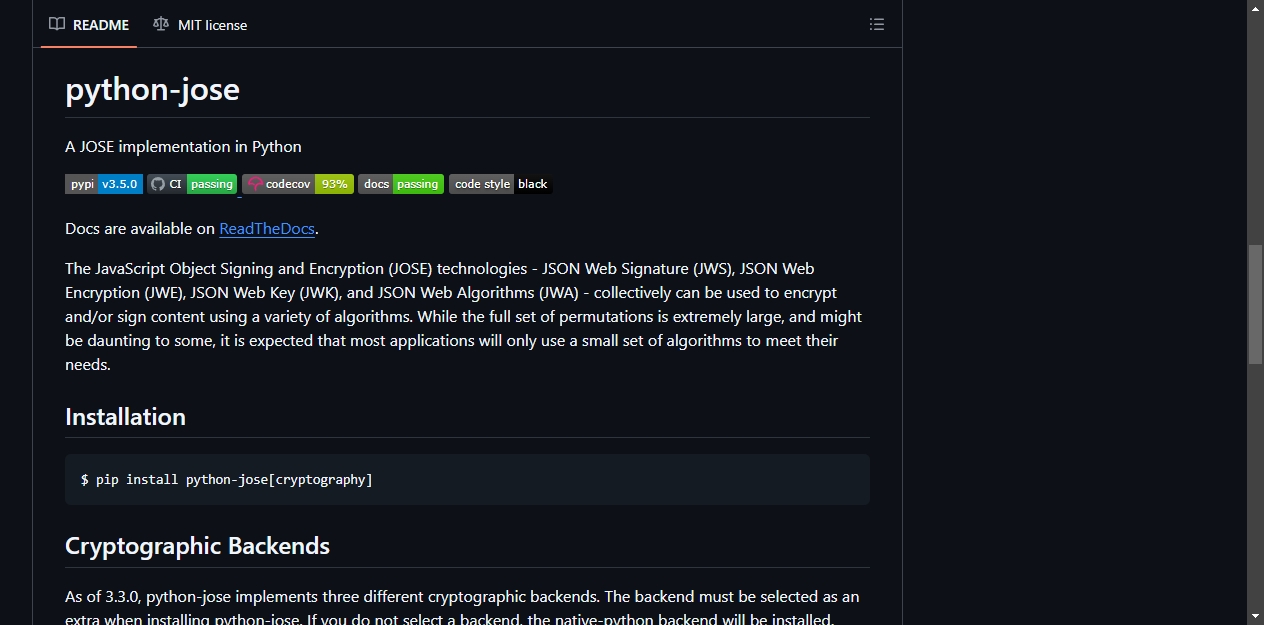Click the pypi v3.5.0 badge

(104, 184)
